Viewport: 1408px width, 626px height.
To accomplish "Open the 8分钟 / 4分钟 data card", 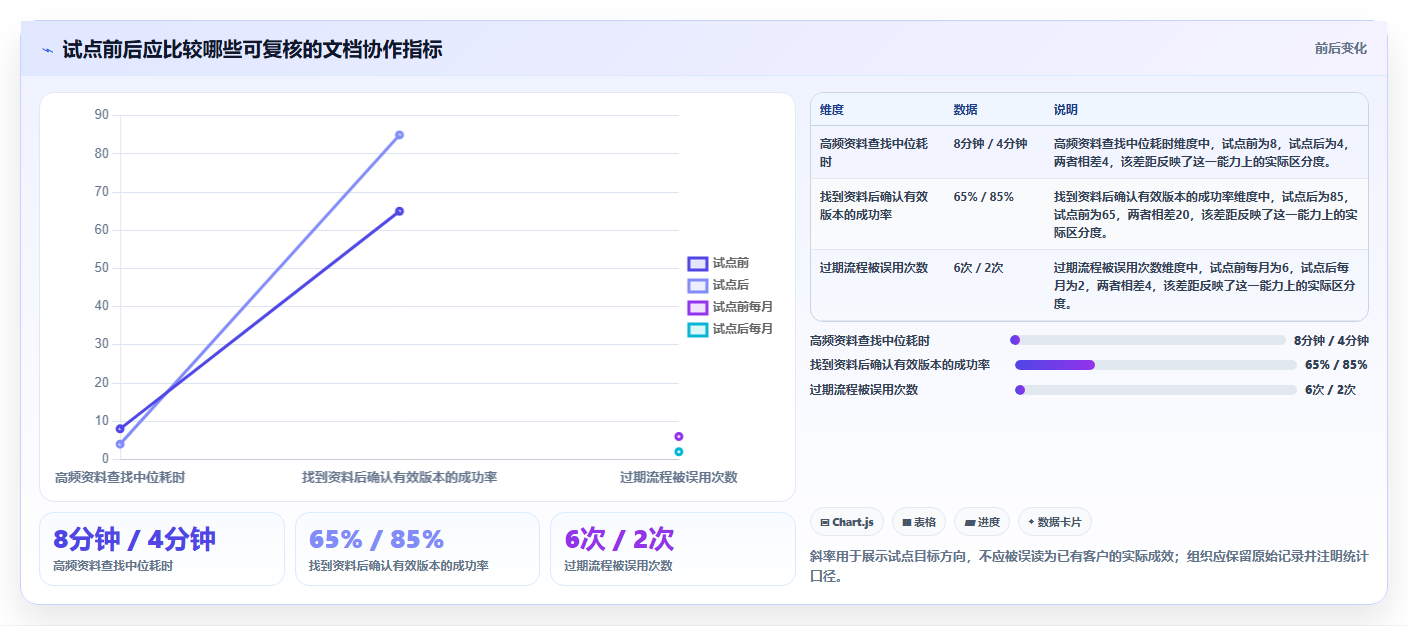I will tap(162, 549).
